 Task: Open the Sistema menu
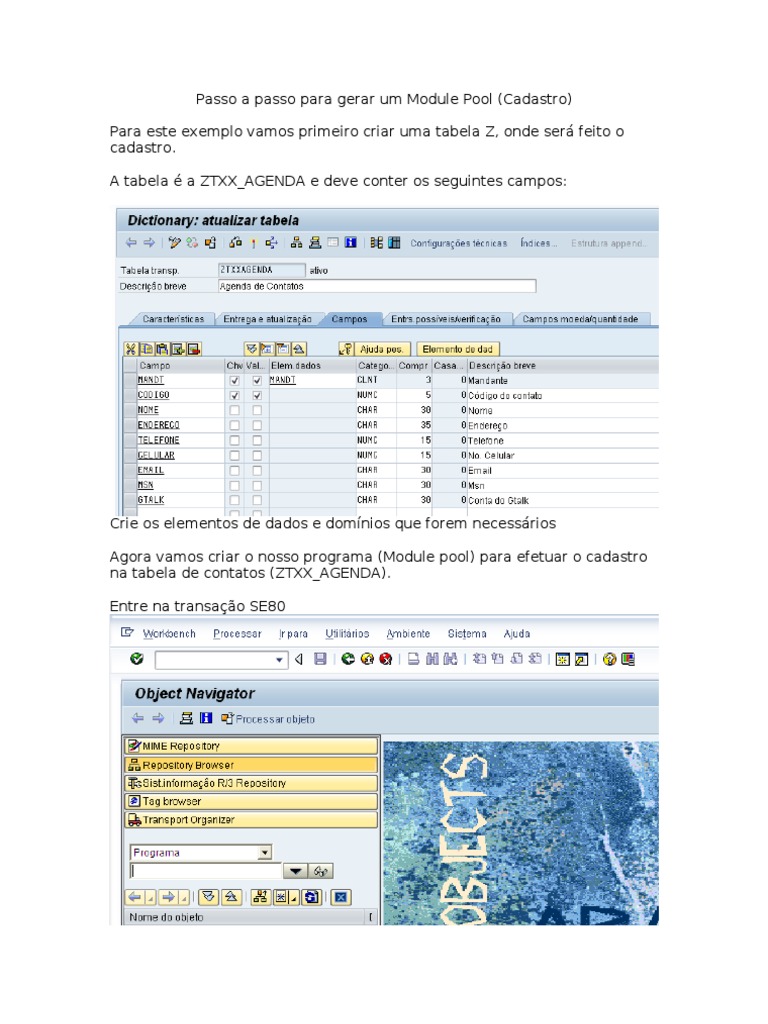(x=467, y=633)
